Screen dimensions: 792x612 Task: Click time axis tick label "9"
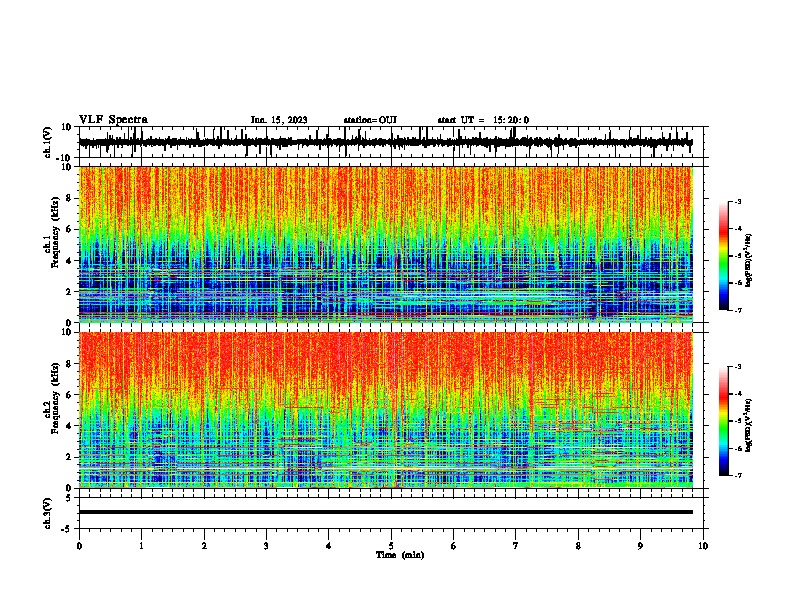[640, 546]
